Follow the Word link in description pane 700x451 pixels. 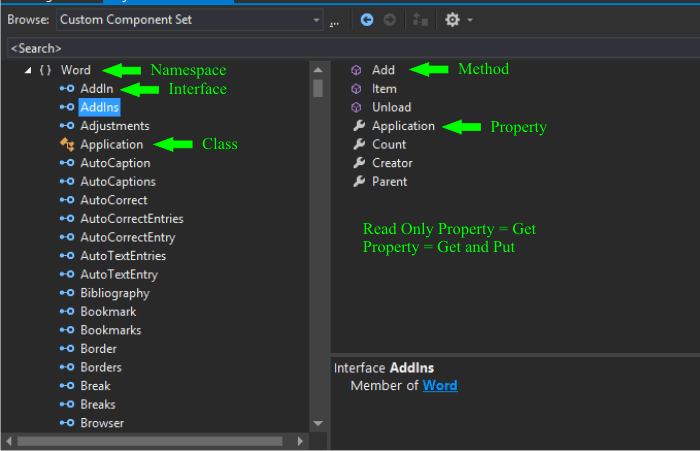tap(440, 385)
